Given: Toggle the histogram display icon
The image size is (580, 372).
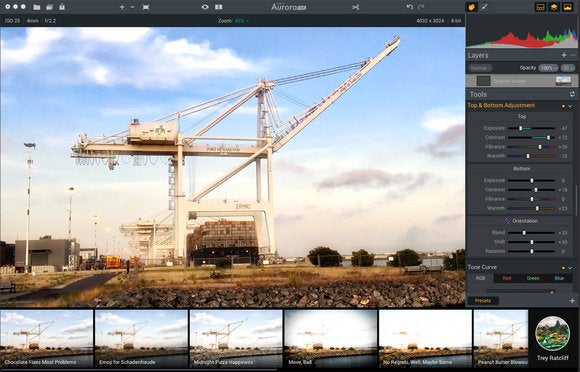Looking at the screenshot, I should pos(567,7).
